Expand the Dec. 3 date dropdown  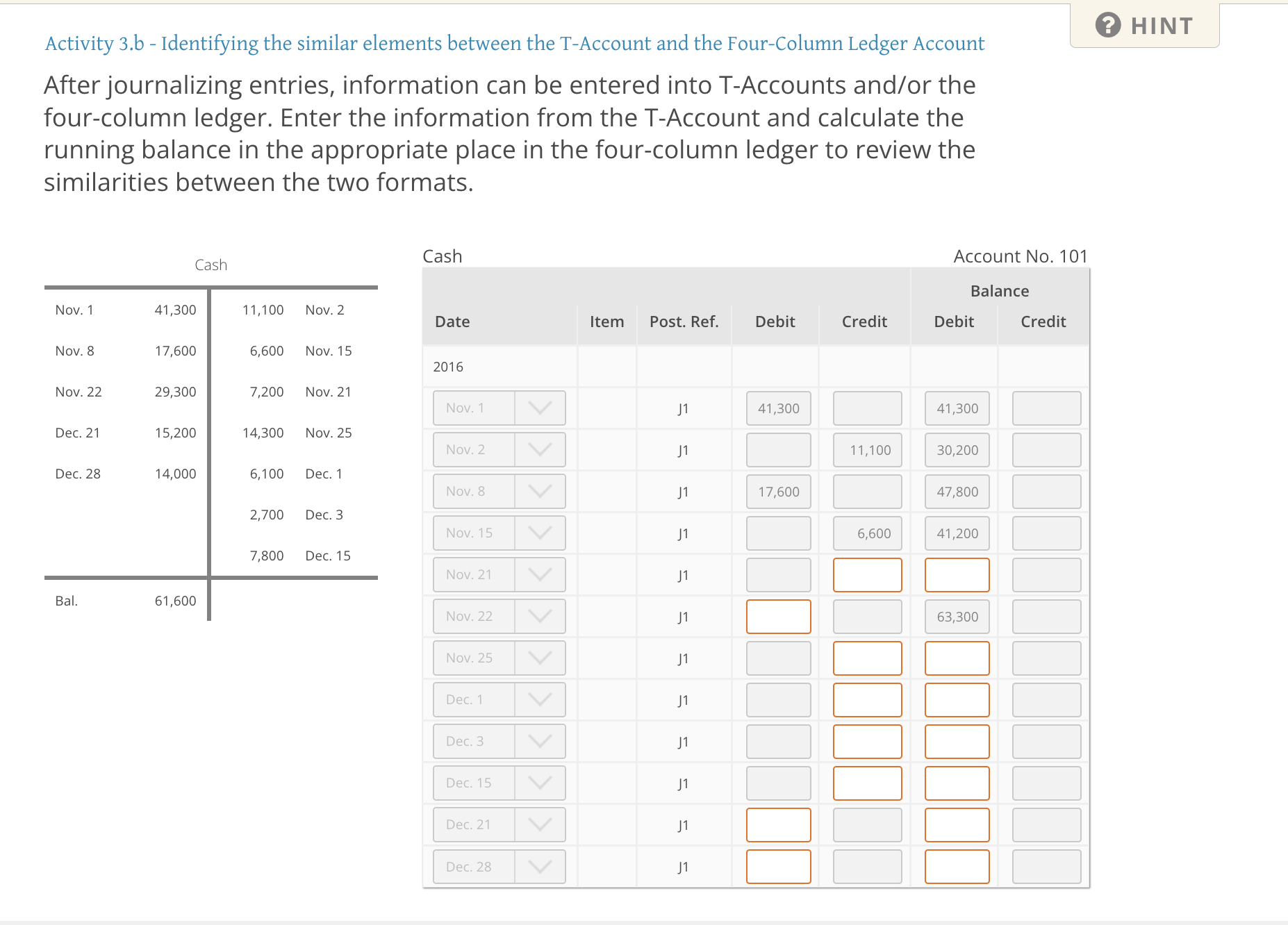click(541, 741)
